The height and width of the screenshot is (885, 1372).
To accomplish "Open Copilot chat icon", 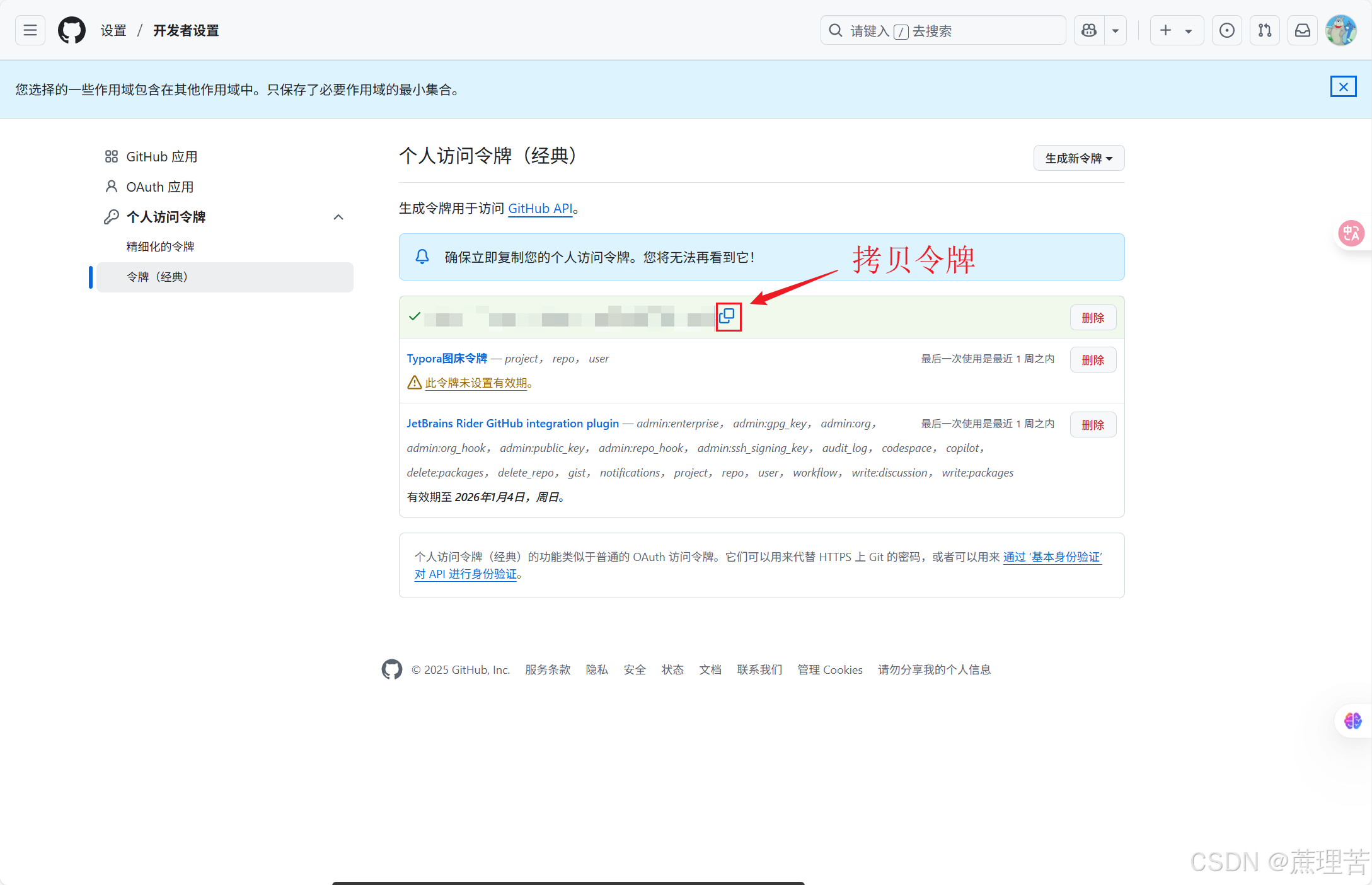I will coord(1089,30).
